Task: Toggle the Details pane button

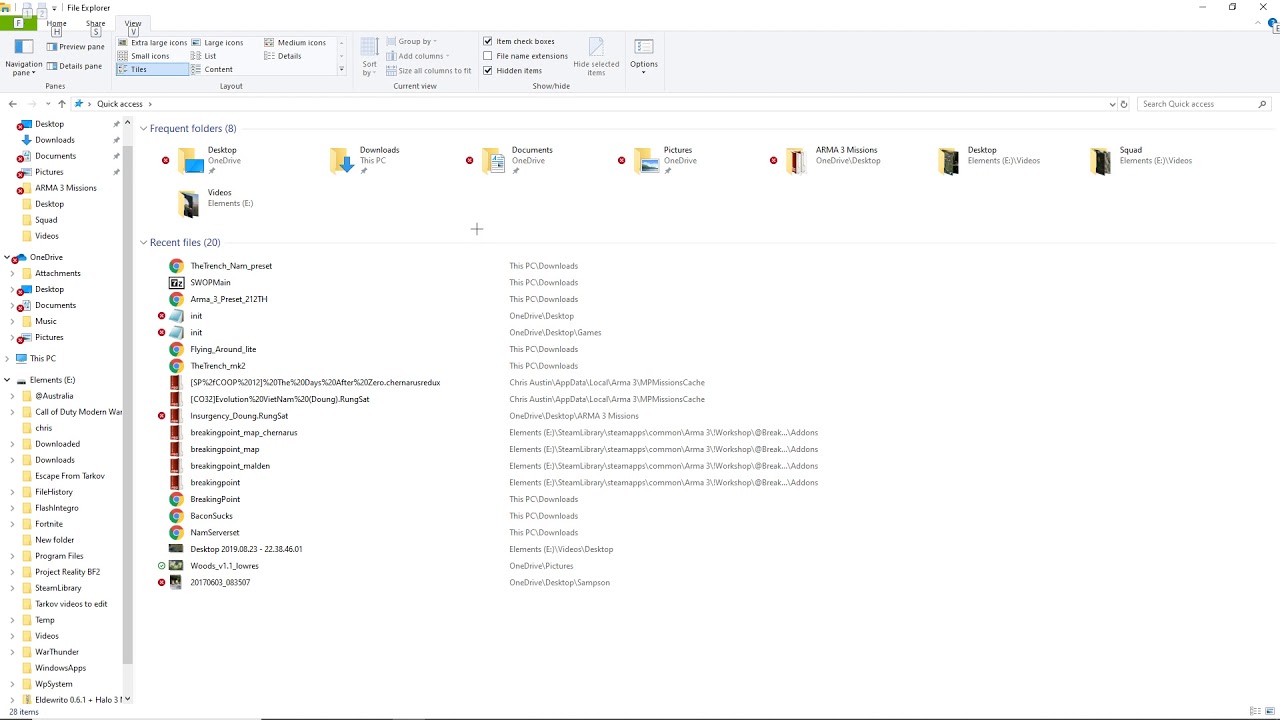Action: point(74,66)
